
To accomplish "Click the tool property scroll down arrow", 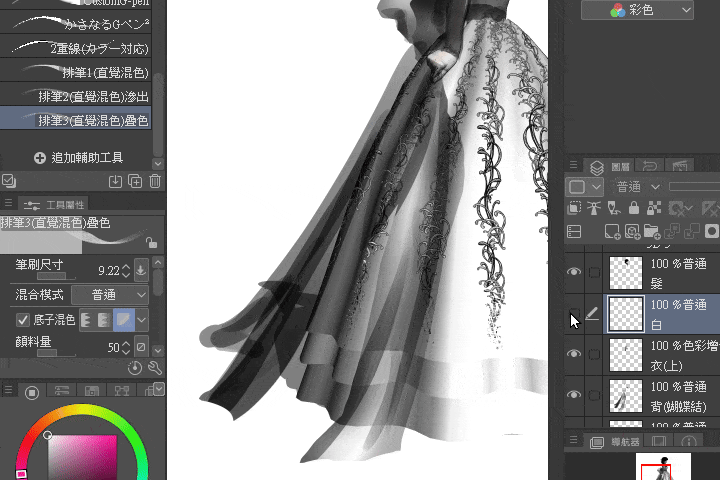I will tap(158, 351).
